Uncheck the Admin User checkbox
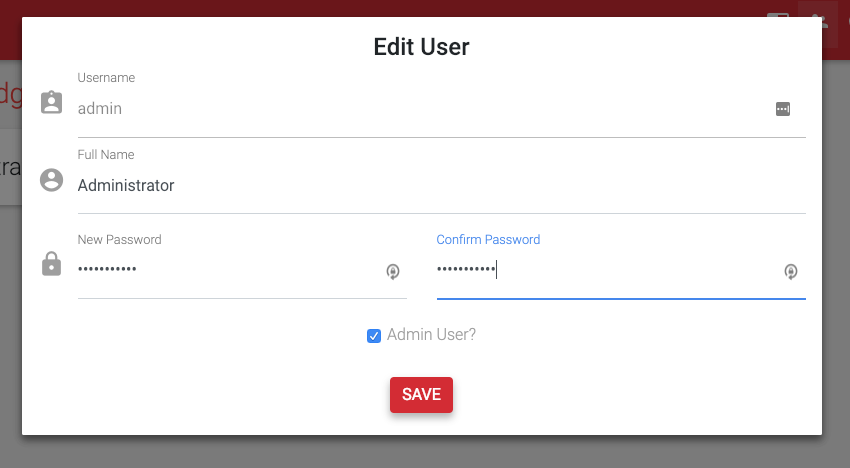Viewport: 850px width, 468px height. (374, 336)
